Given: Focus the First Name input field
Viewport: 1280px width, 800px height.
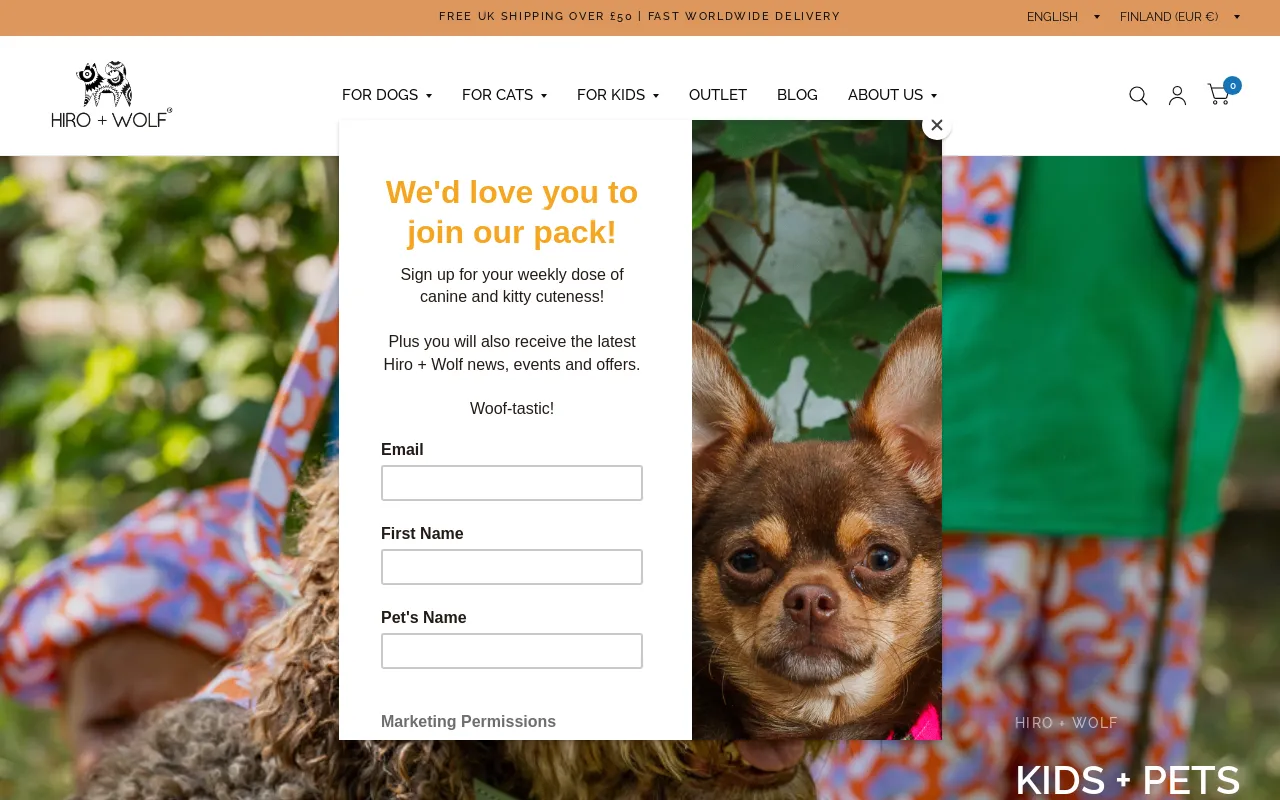Looking at the screenshot, I should point(512,567).
